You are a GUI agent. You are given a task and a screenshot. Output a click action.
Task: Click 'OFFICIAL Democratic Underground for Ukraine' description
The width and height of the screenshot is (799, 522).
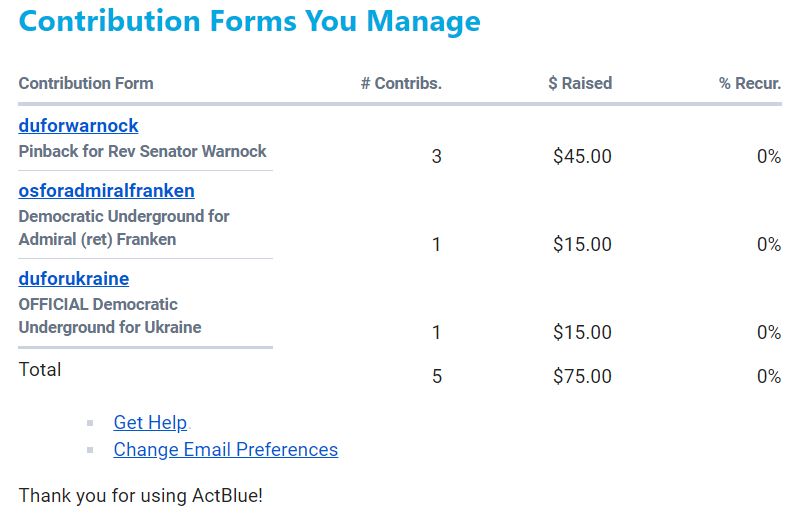110,316
